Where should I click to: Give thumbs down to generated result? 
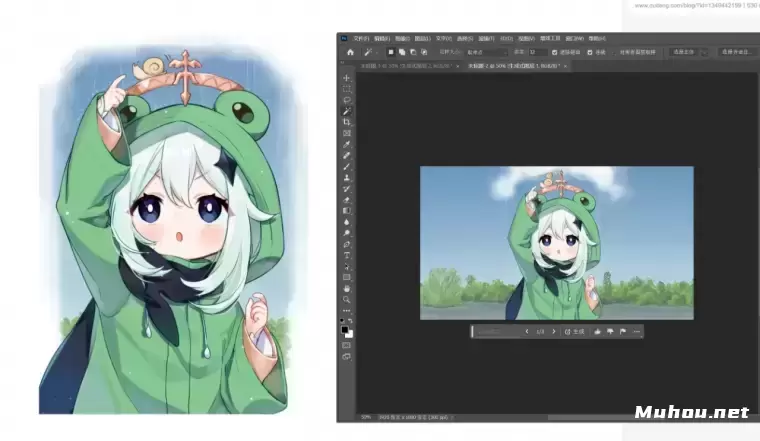pos(610,332)
